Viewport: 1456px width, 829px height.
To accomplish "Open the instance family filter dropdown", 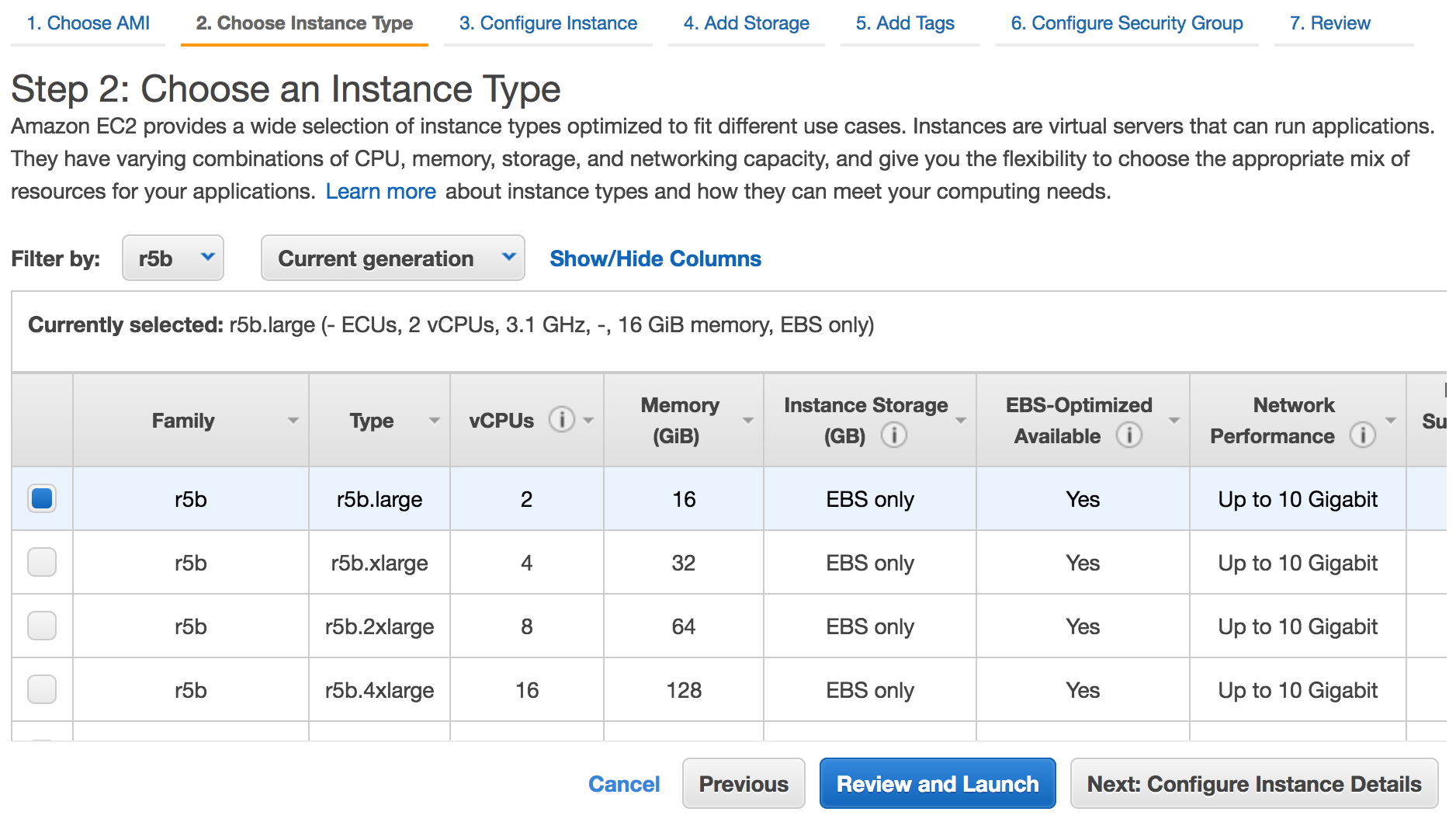I will 172,258.
